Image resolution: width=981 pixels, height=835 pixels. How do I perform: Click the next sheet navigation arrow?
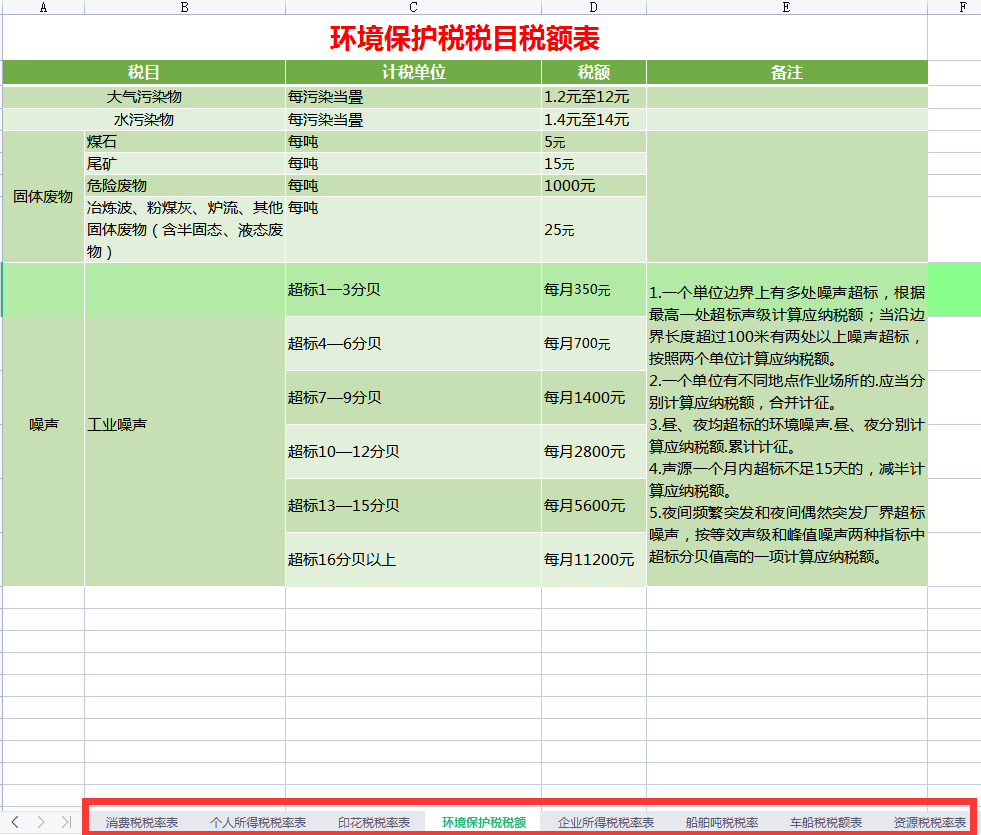click(41, 822)
